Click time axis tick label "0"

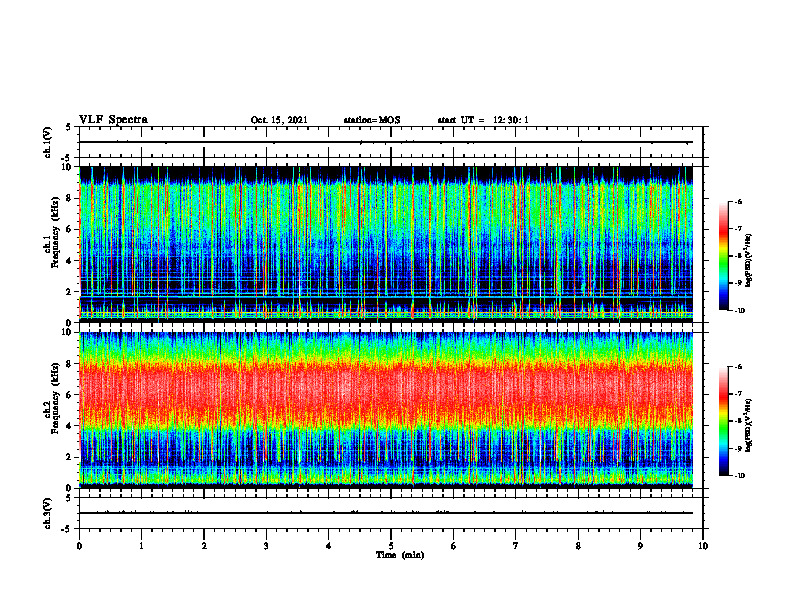79,546
